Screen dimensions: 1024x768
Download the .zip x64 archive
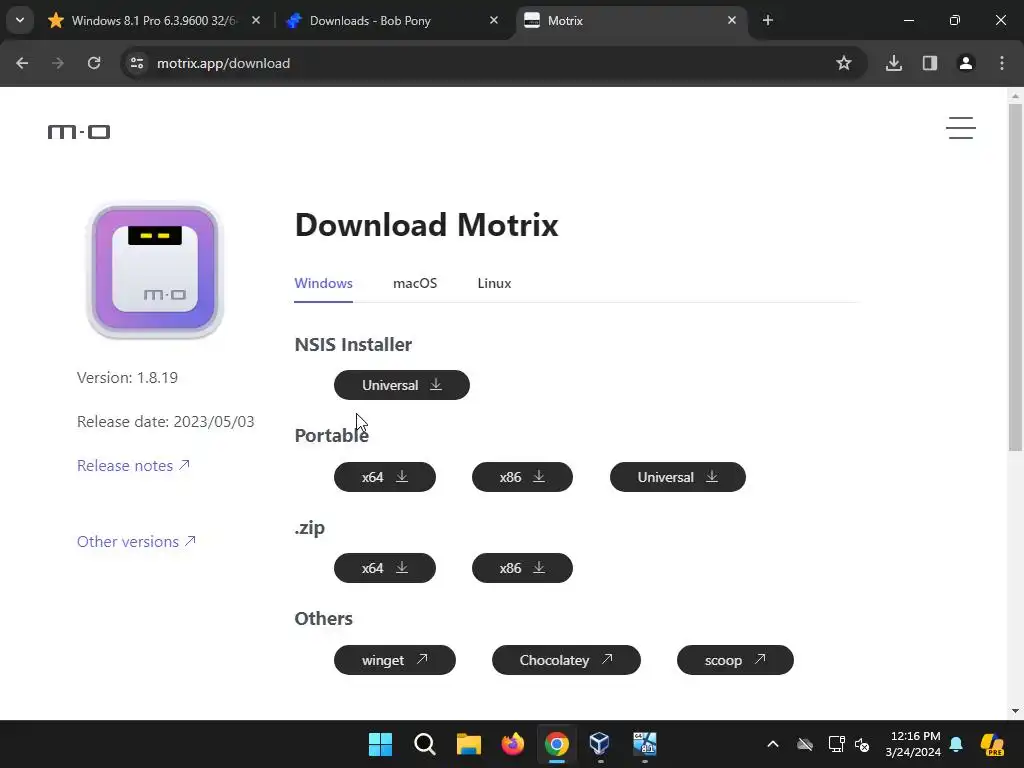coord(385,568)
